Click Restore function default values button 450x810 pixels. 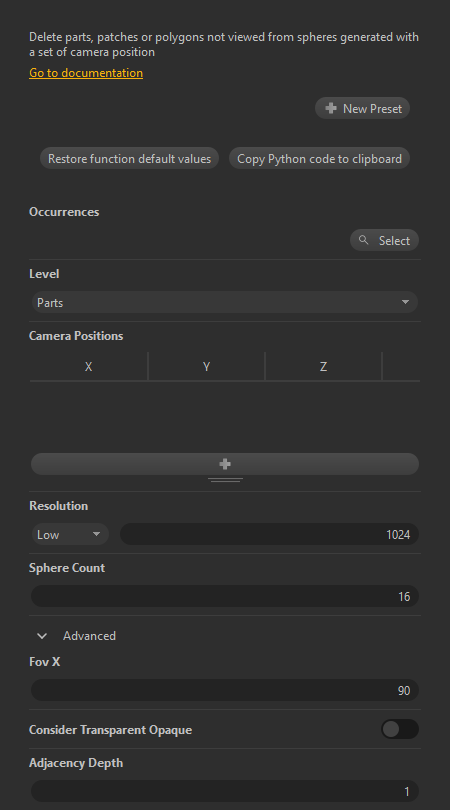[129, 158]
